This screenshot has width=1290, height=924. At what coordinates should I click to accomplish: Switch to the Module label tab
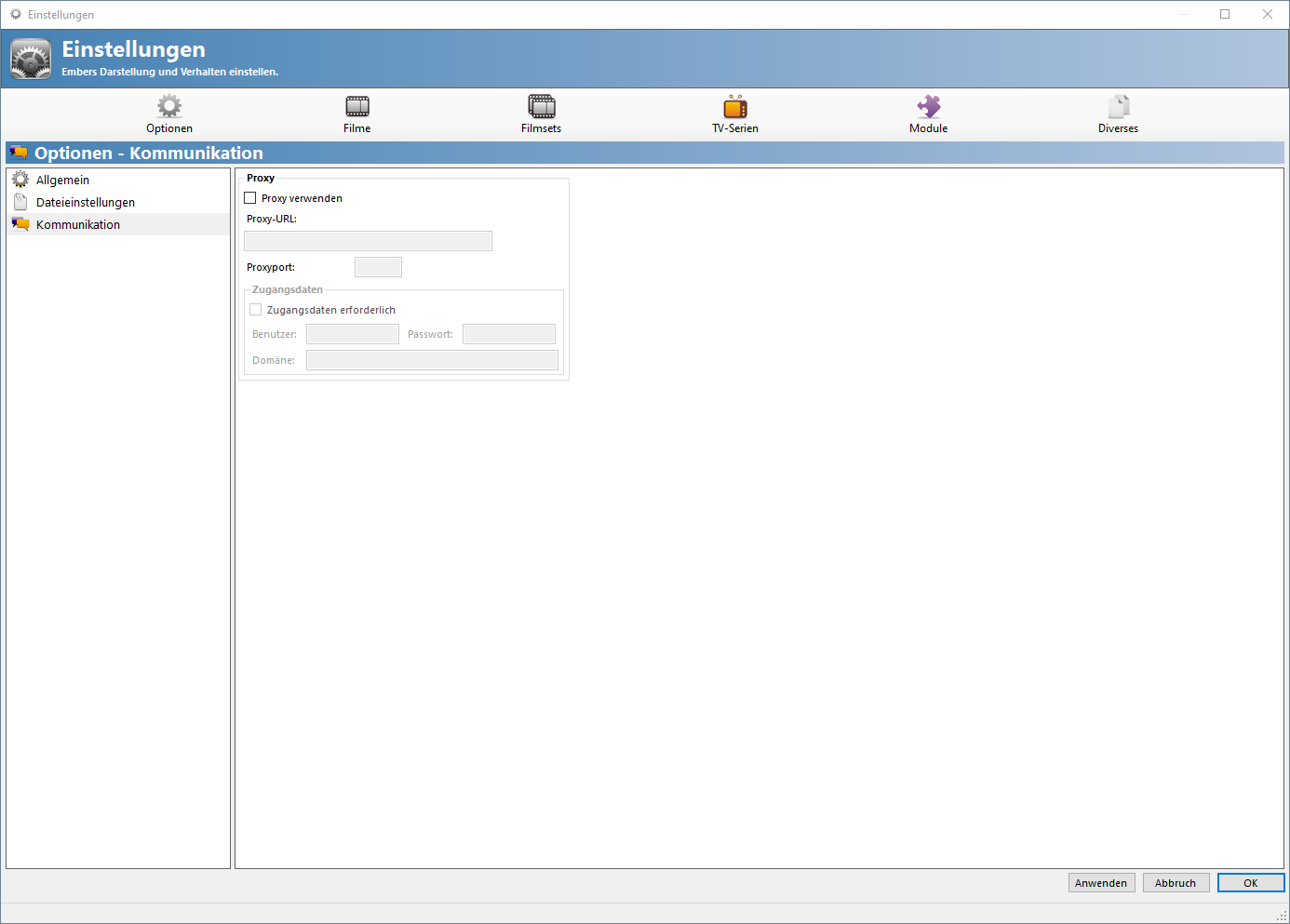click(x=929, y=128)
